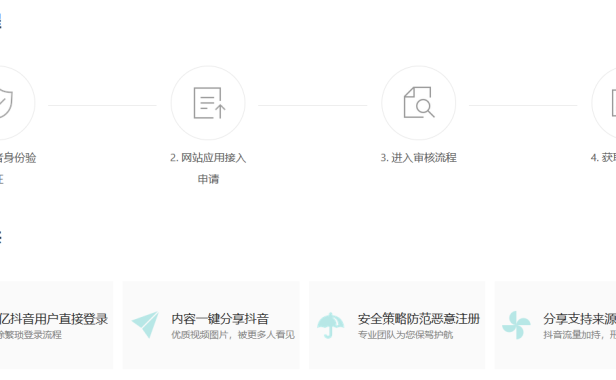Select the text '3. 进入审核流程'
Screen dimensions: 616x380
(x=418, y=158)
